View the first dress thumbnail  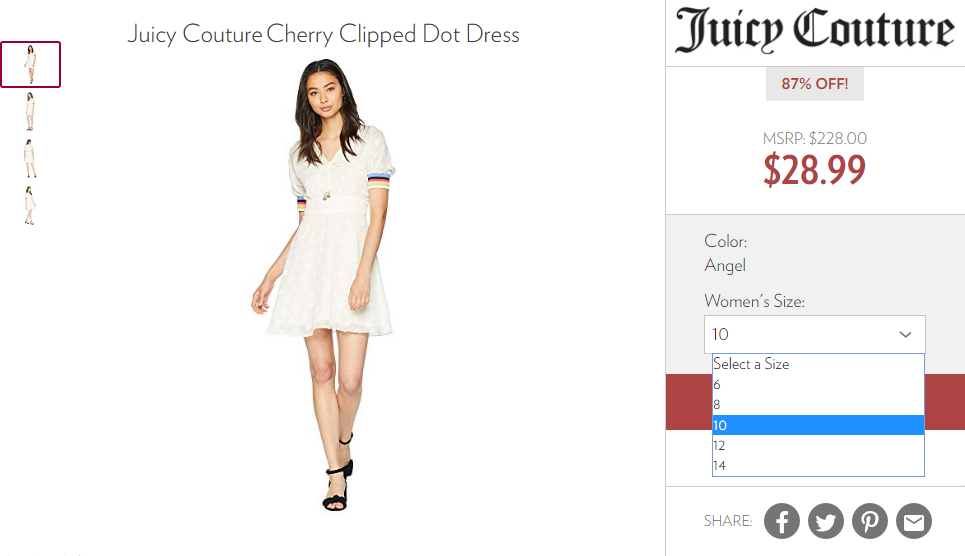[x=30, y=65]
